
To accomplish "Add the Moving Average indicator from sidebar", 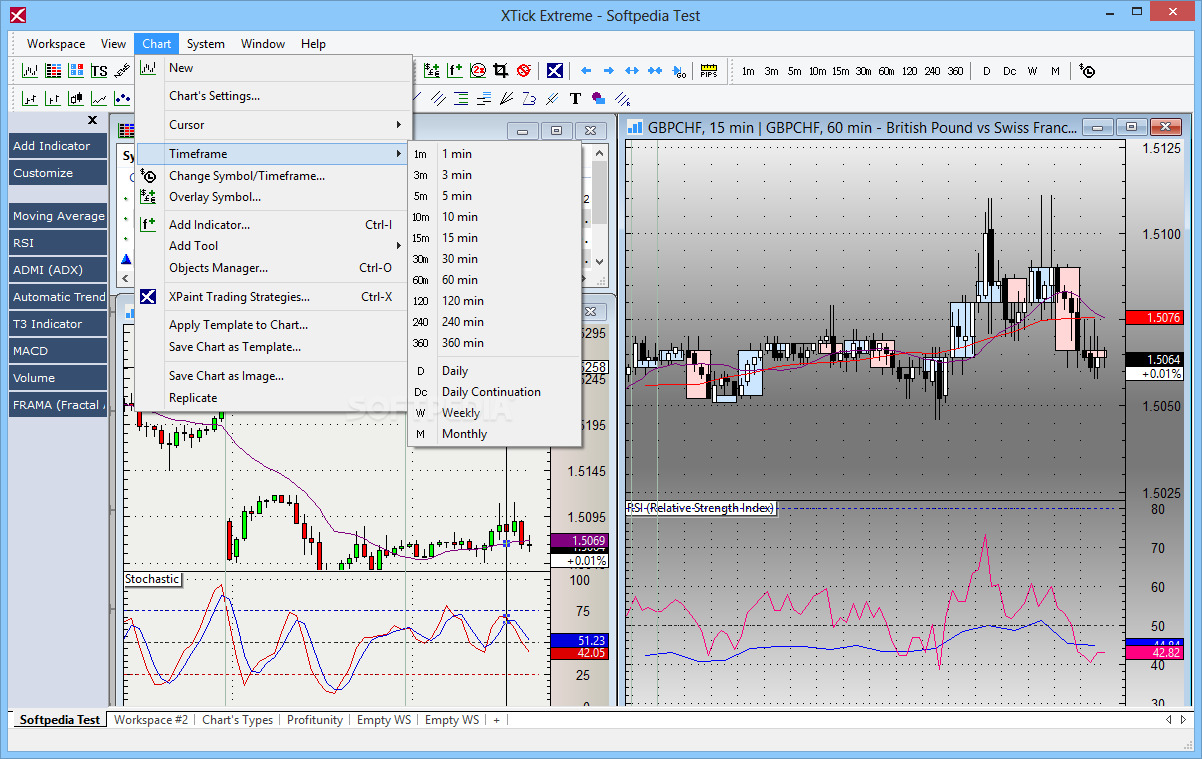I will pyautogui.click(x=58, y=216).
